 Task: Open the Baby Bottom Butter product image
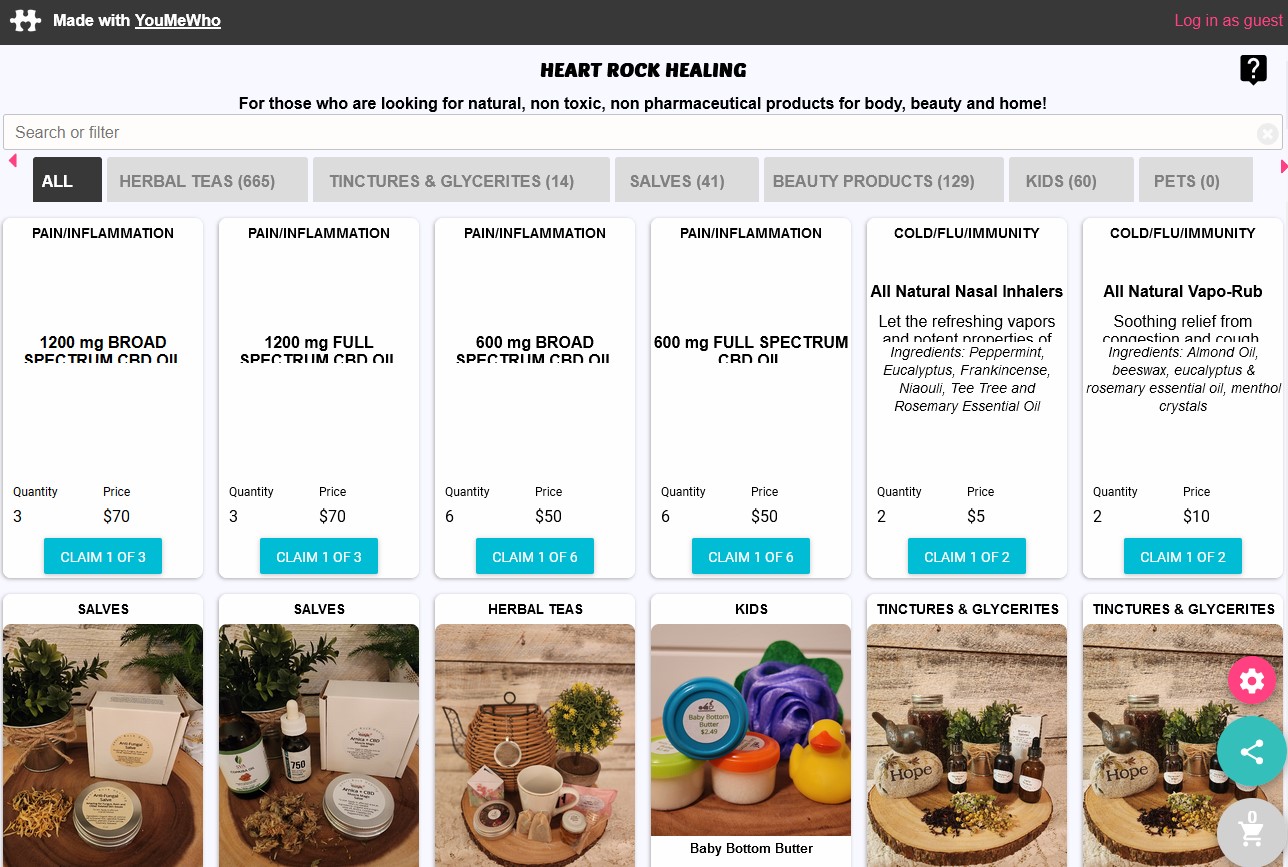[751, 730]
